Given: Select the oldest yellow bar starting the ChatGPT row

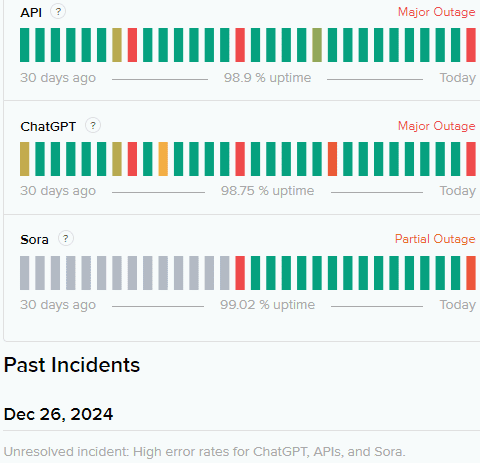Looking at the screenshot, I should click(x=25, y=159).
